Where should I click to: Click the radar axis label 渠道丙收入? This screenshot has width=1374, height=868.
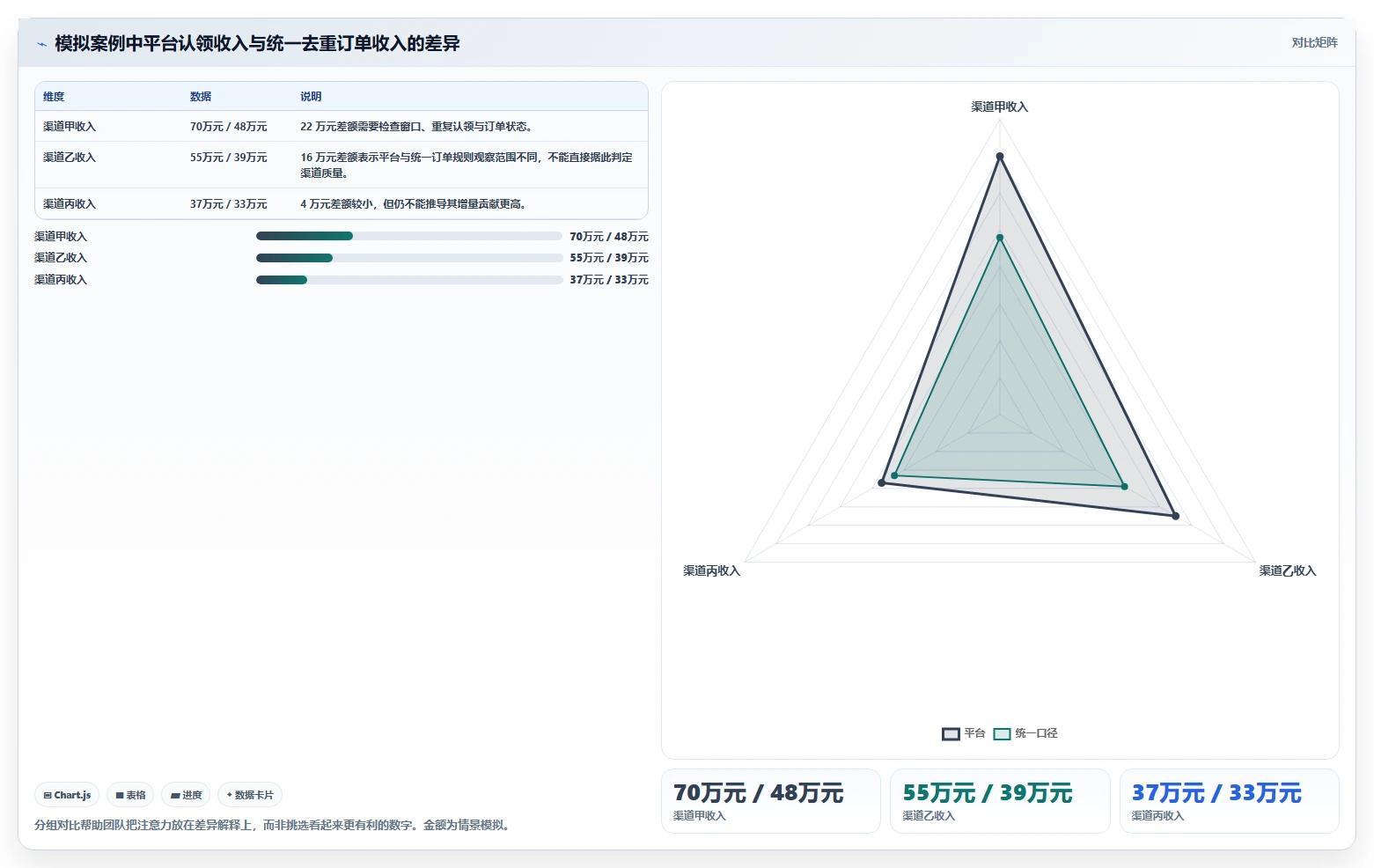point(712,571)
